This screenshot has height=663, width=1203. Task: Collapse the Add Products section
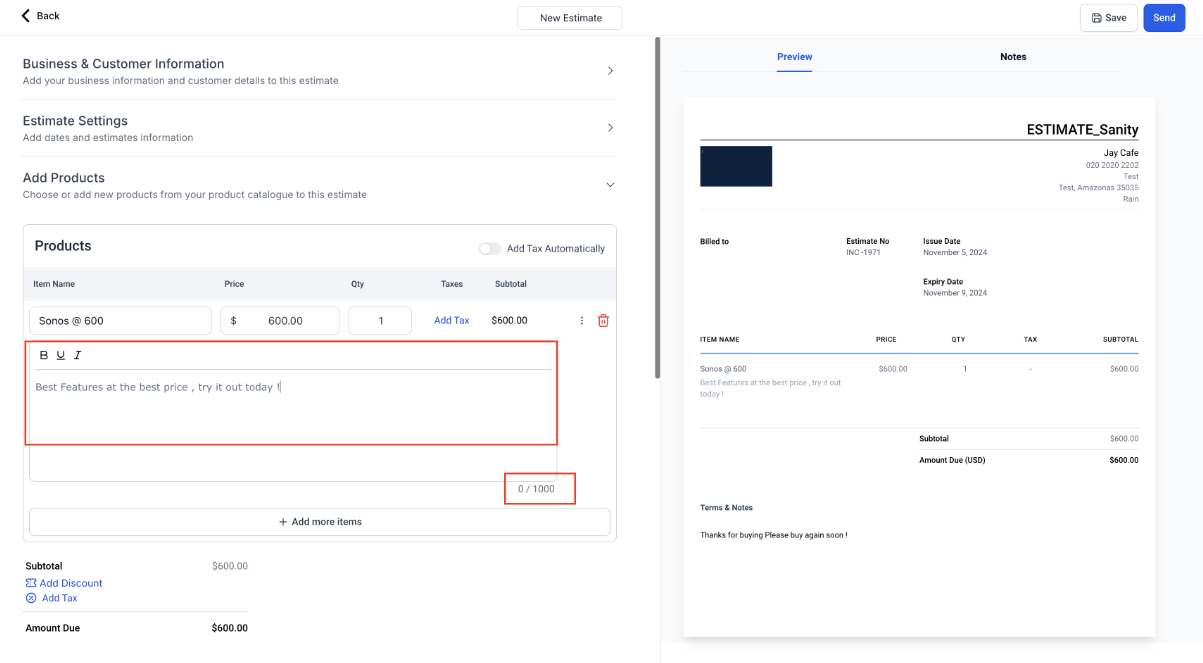(x=610, y=185)
